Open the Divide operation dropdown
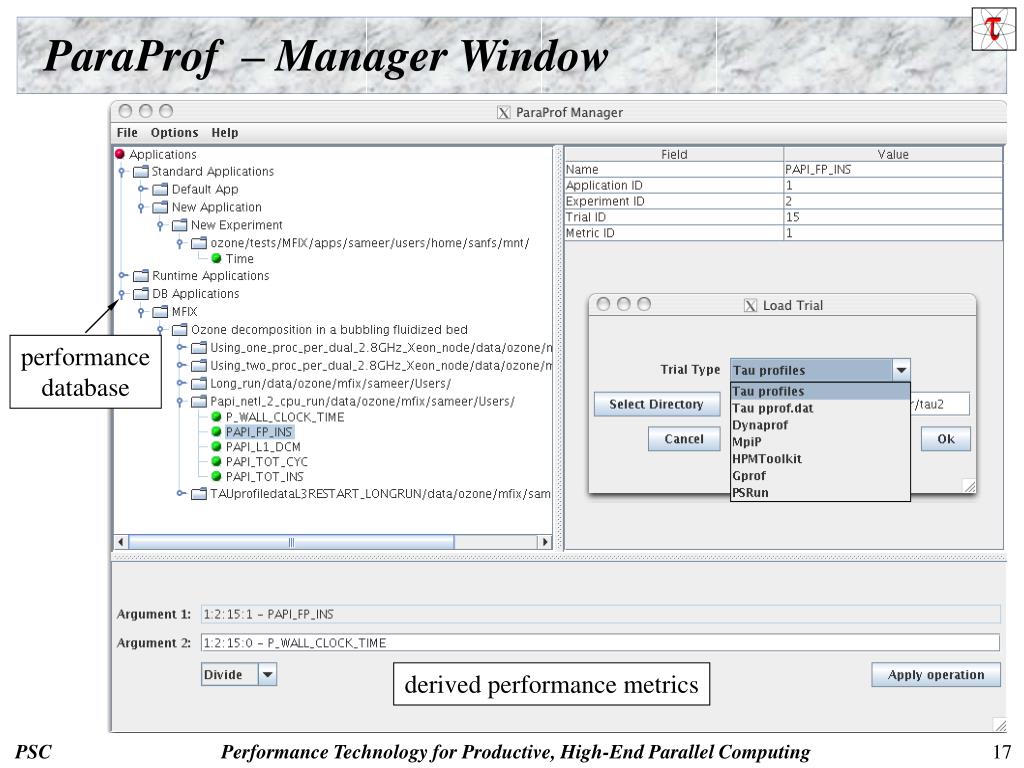Viewport: 1024px width, 768px height. pyautogui.click(x=268, y=675)
